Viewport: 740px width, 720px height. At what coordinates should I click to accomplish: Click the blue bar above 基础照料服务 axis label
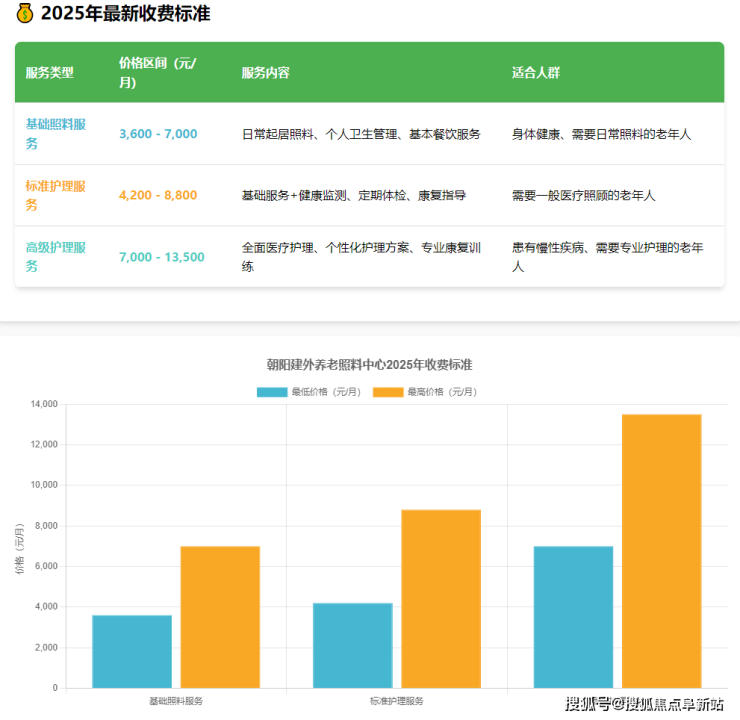tap(132, 651)
